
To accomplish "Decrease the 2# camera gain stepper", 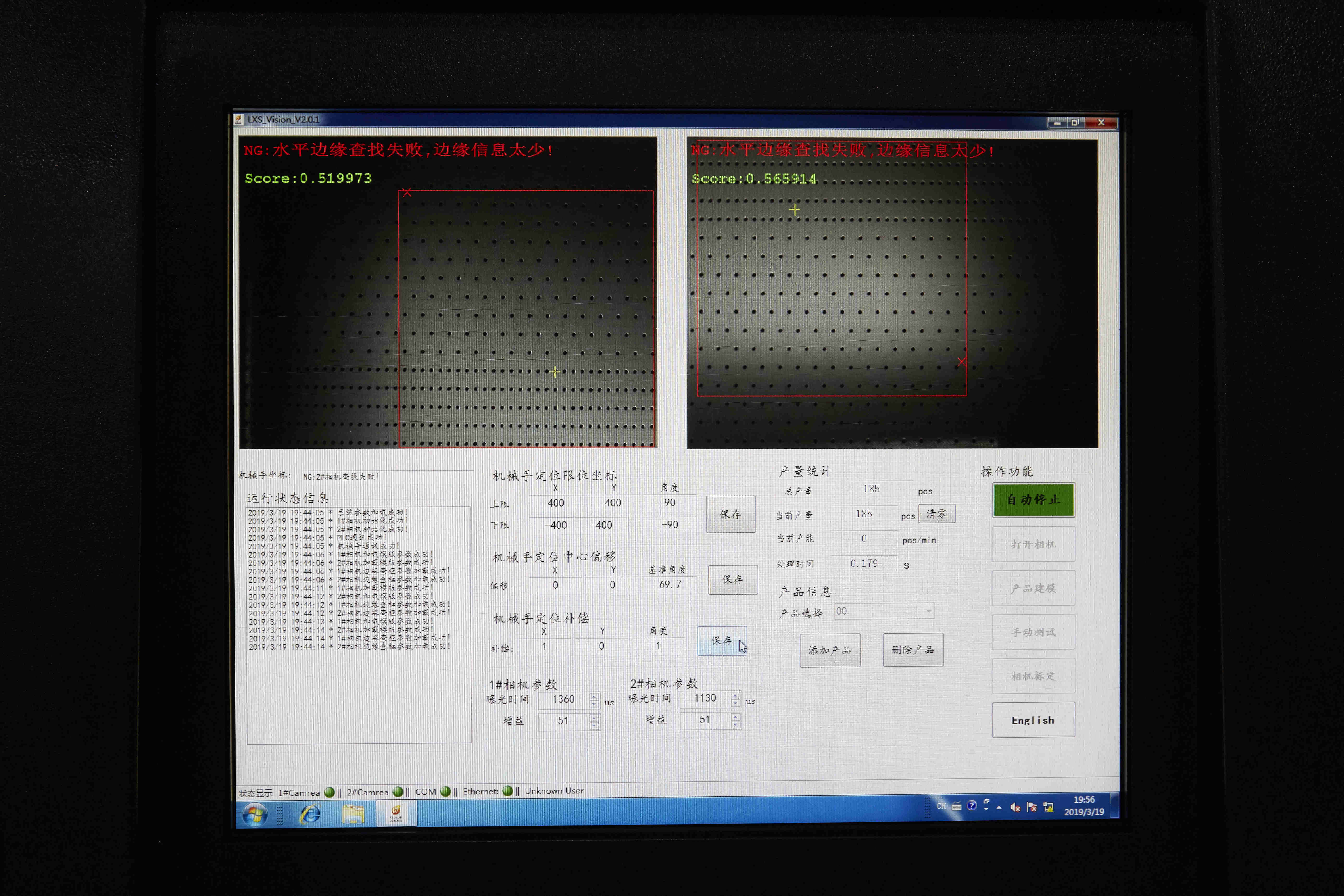I will point(736,724).
